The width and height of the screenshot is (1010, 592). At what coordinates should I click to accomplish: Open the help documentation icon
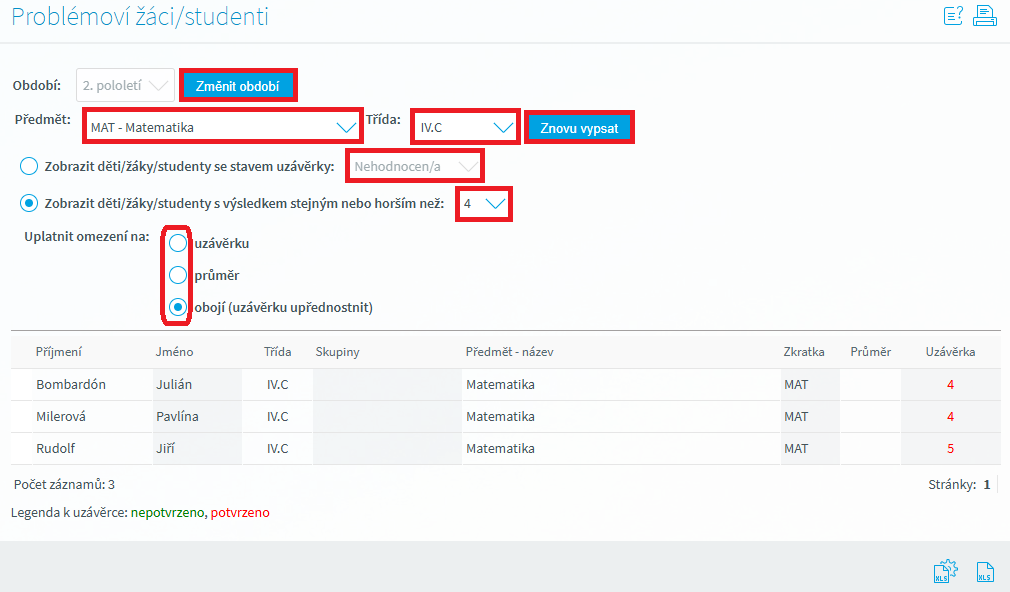pyautogui.click(x=952, y=16)
